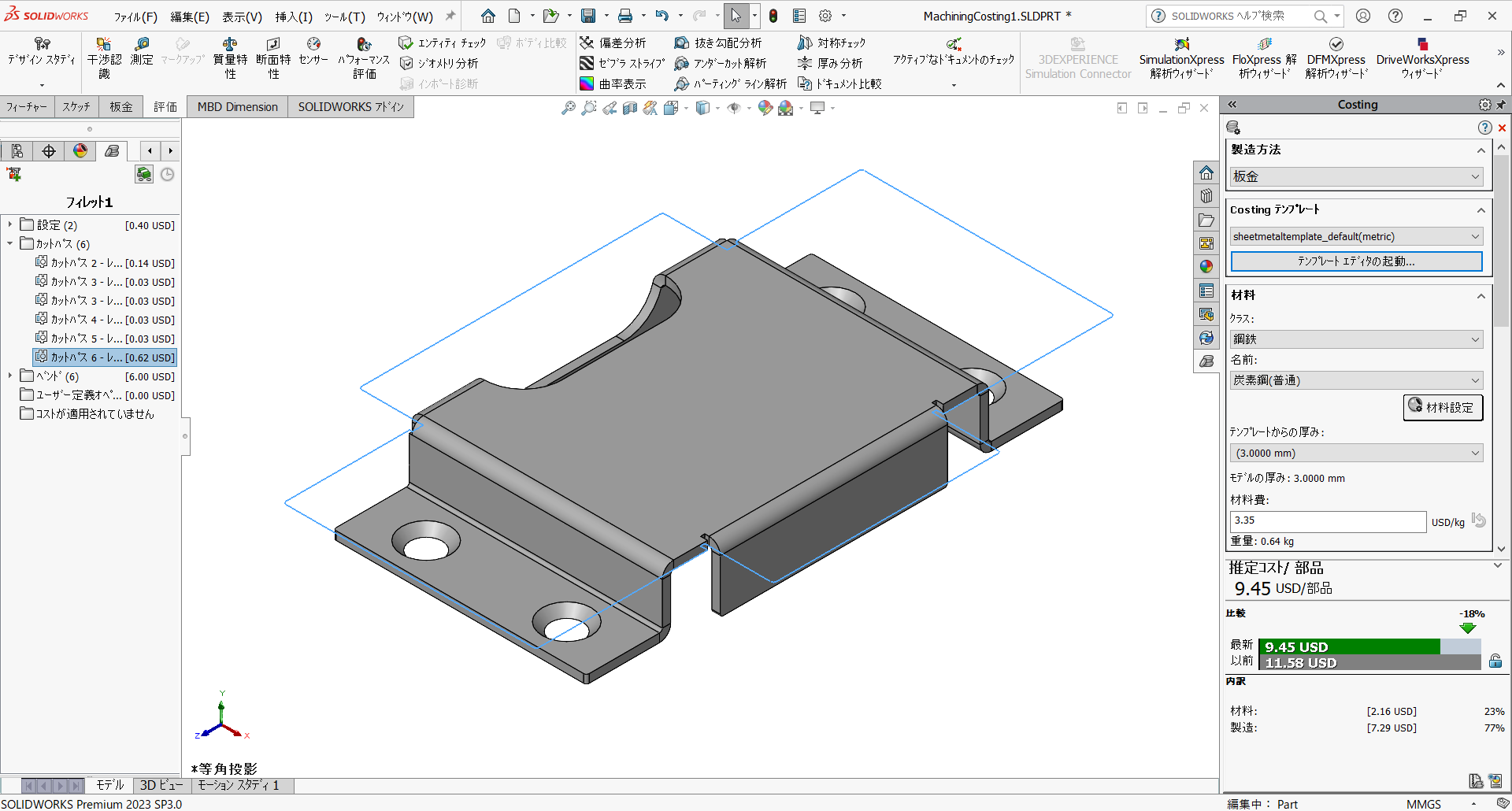Collapse the カットパス (6) folder
Viewport: 1512px width, 811px height.
[x=10, y=243]
